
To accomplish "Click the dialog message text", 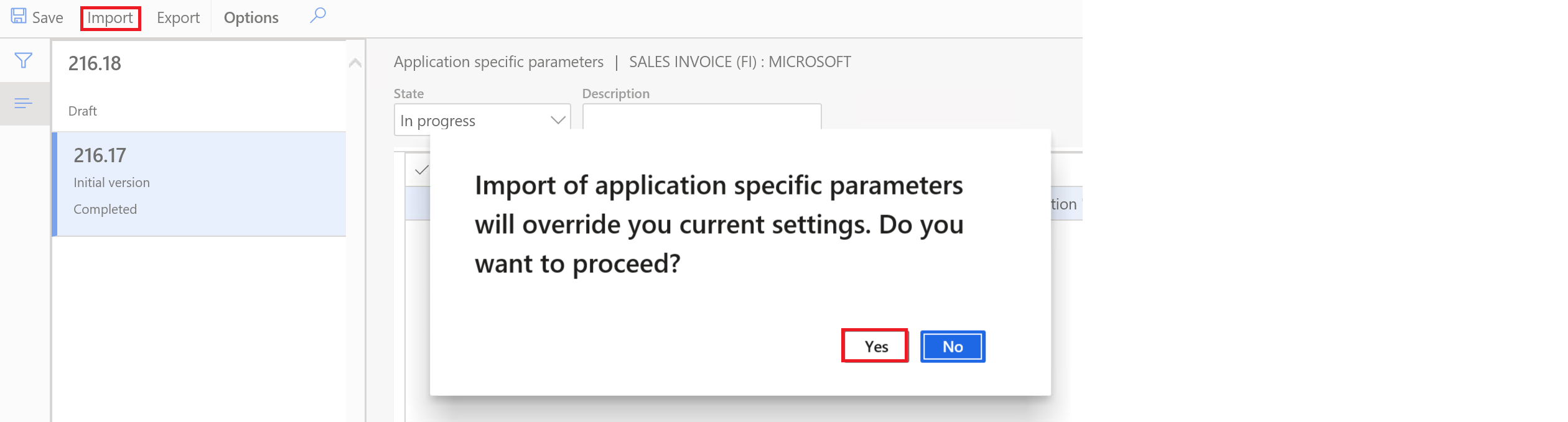I will [x=719, y=224].
